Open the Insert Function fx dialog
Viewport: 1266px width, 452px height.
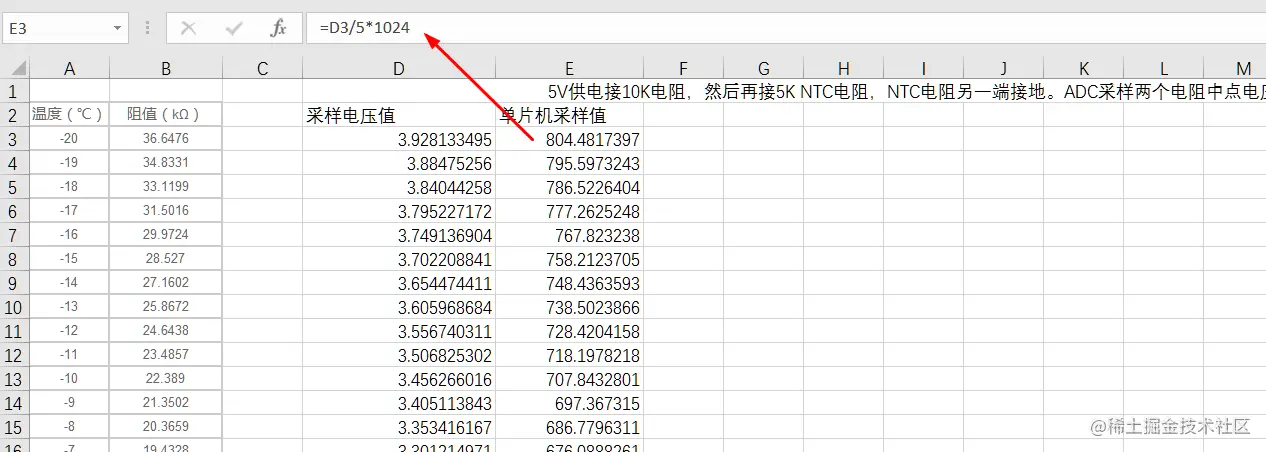coord(279,28)
